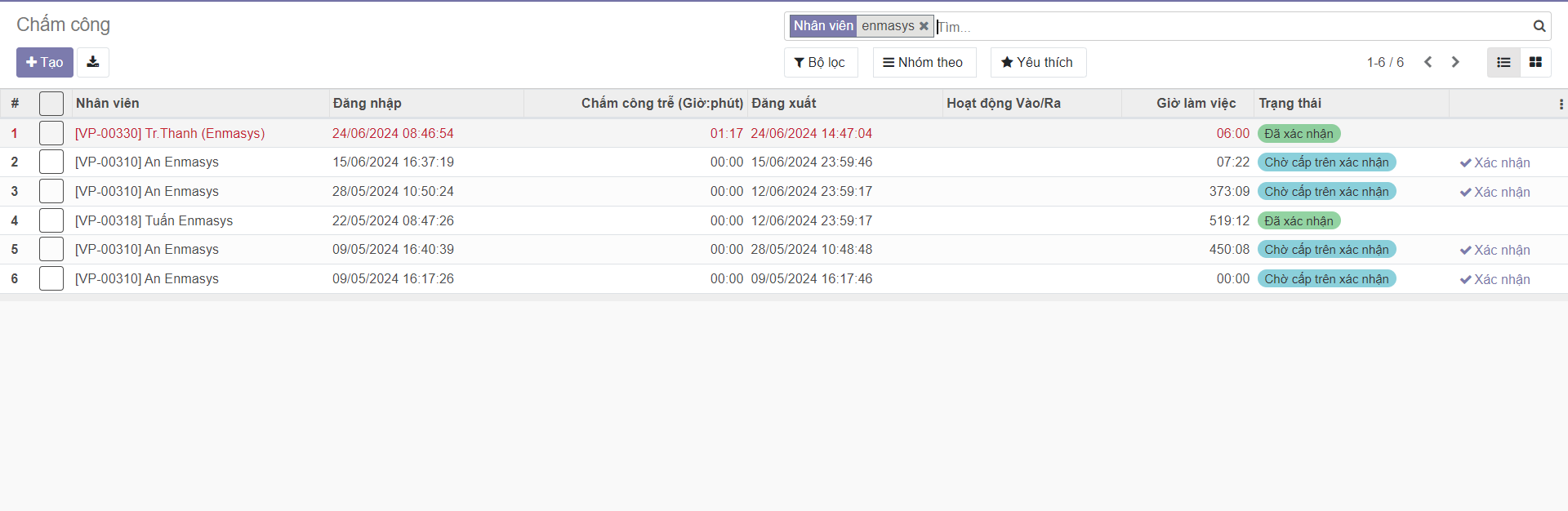Open the Yêu thích favorites dropdown
This screenshot has height=511, width=1568.
coord(1037,62)
